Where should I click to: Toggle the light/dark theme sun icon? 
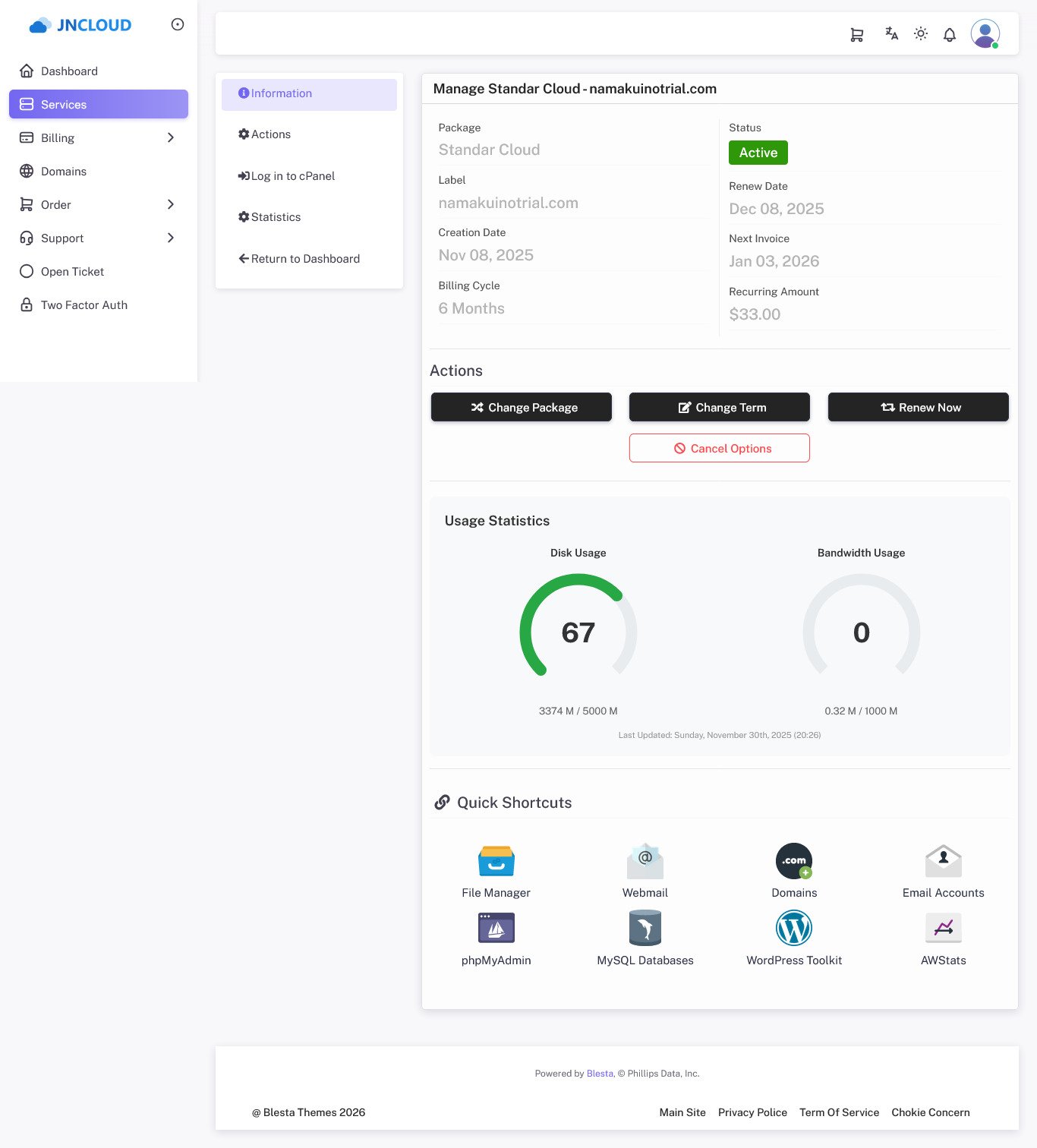click(x=920, y=33)
